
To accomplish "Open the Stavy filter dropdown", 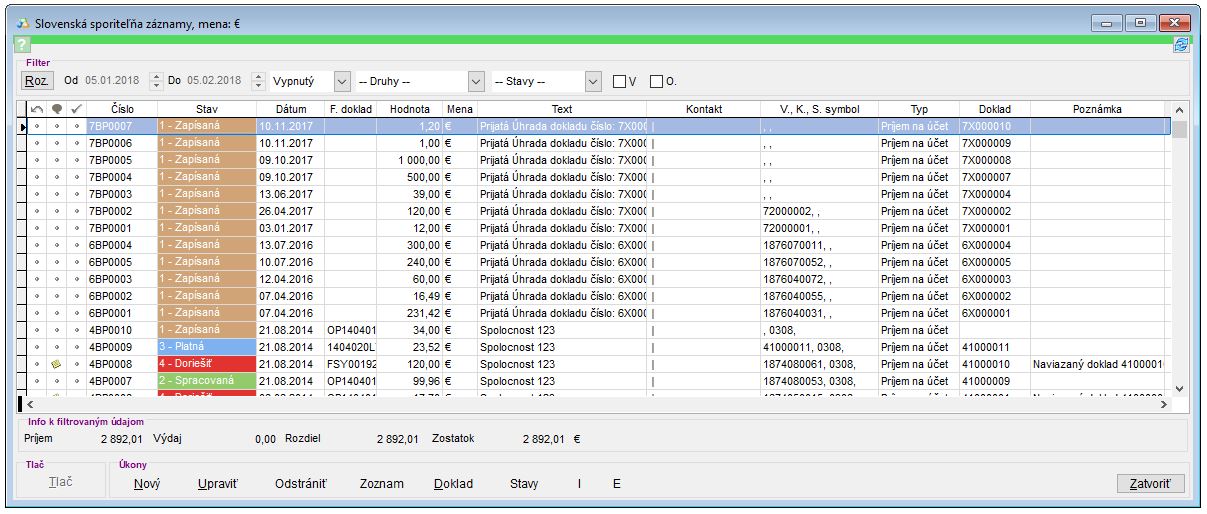I will [593, 81].
